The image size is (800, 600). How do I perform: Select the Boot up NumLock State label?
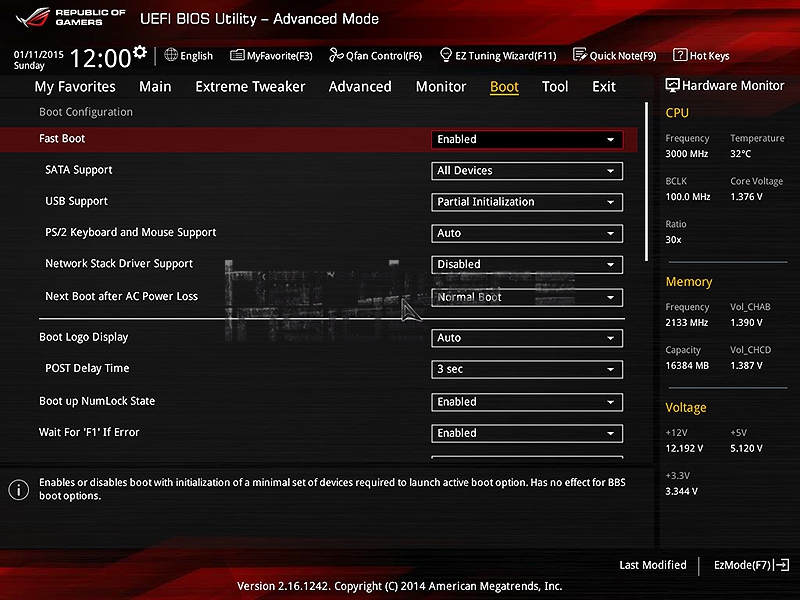[97, 401]
